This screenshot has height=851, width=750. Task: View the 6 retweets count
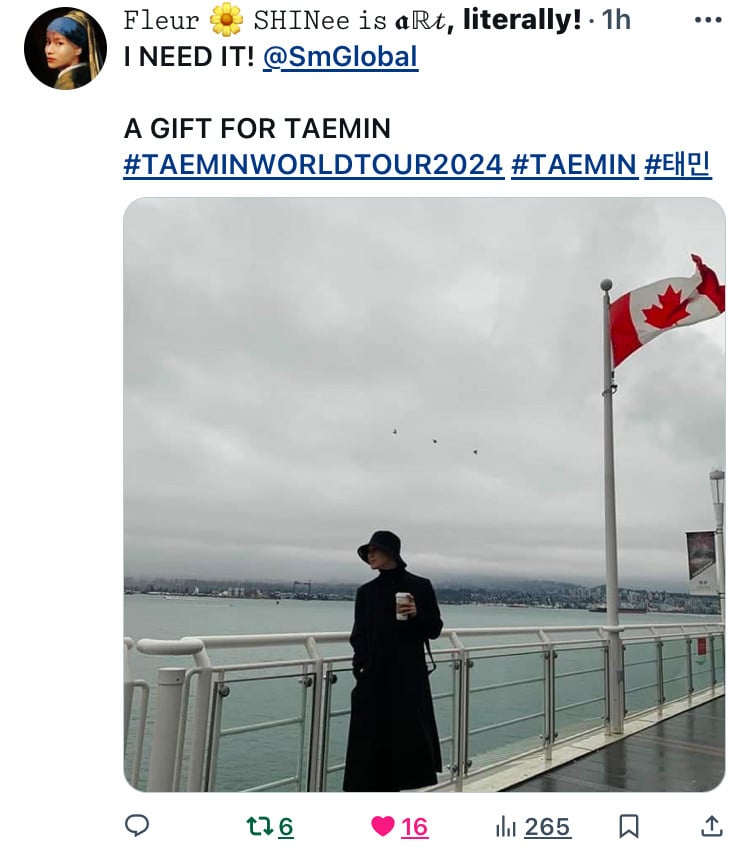pyautogui.click(x=286, y=827)
